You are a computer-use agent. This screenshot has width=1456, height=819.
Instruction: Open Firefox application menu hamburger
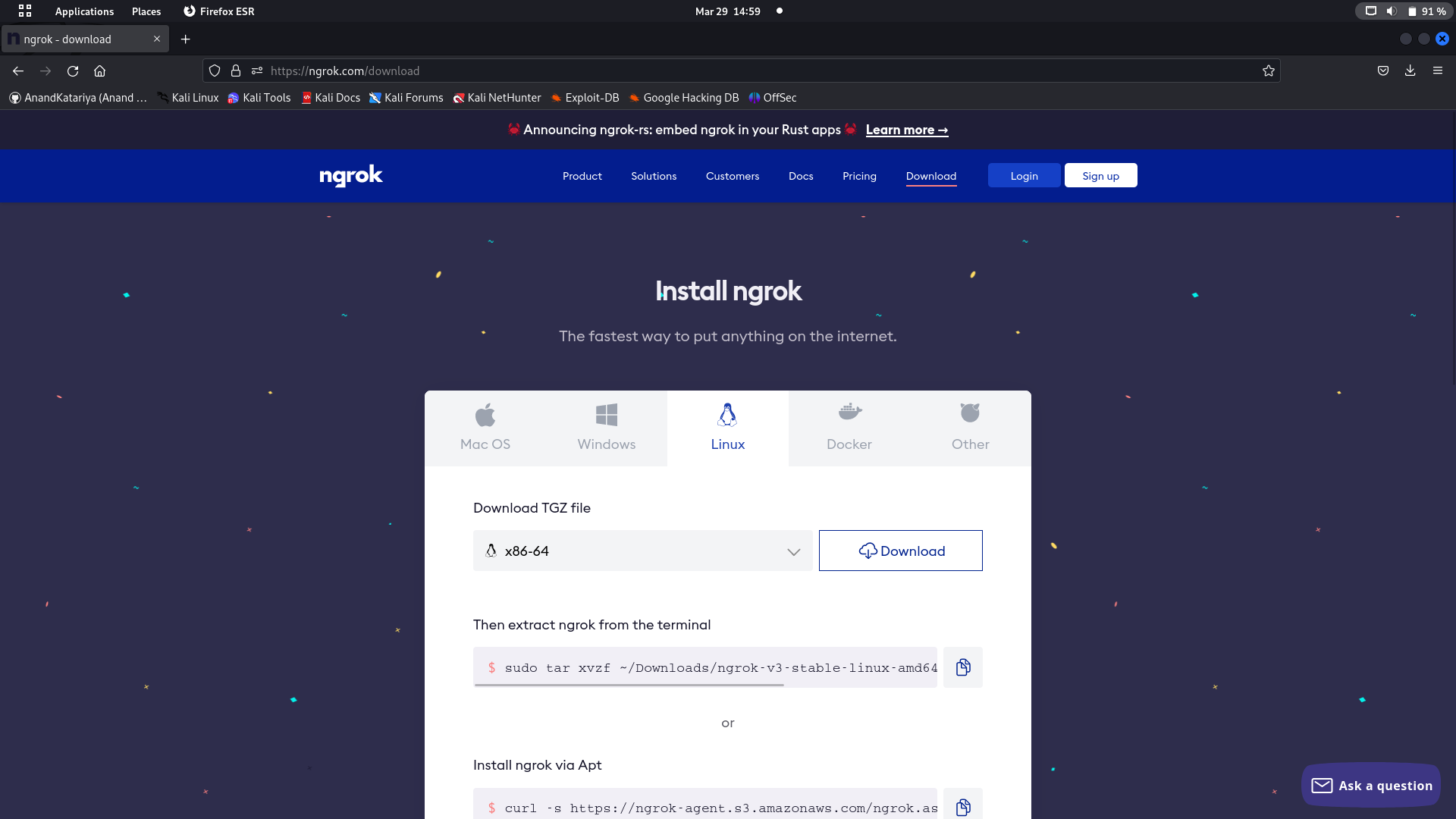(x=1437, y=71)
